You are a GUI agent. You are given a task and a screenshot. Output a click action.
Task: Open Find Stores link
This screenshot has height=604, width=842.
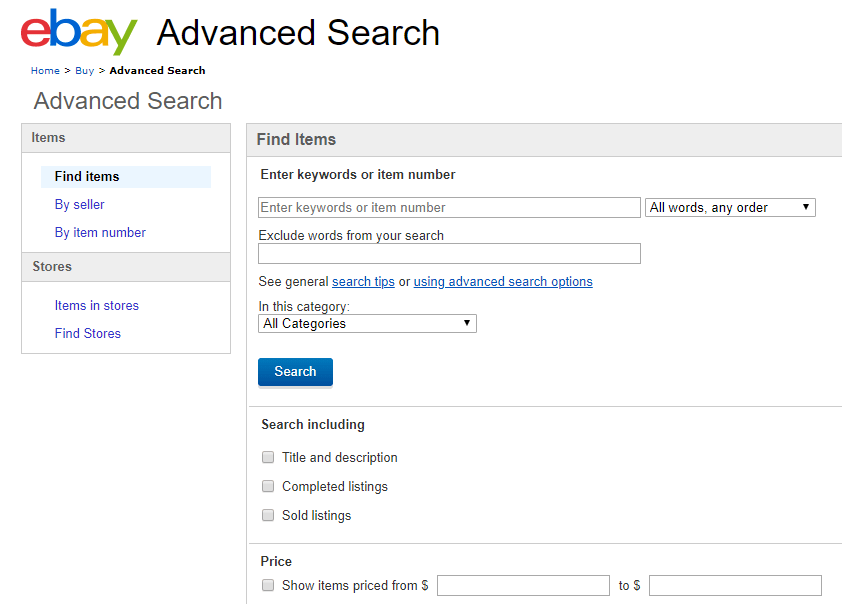pyautogui.click(x=88, y=333)
